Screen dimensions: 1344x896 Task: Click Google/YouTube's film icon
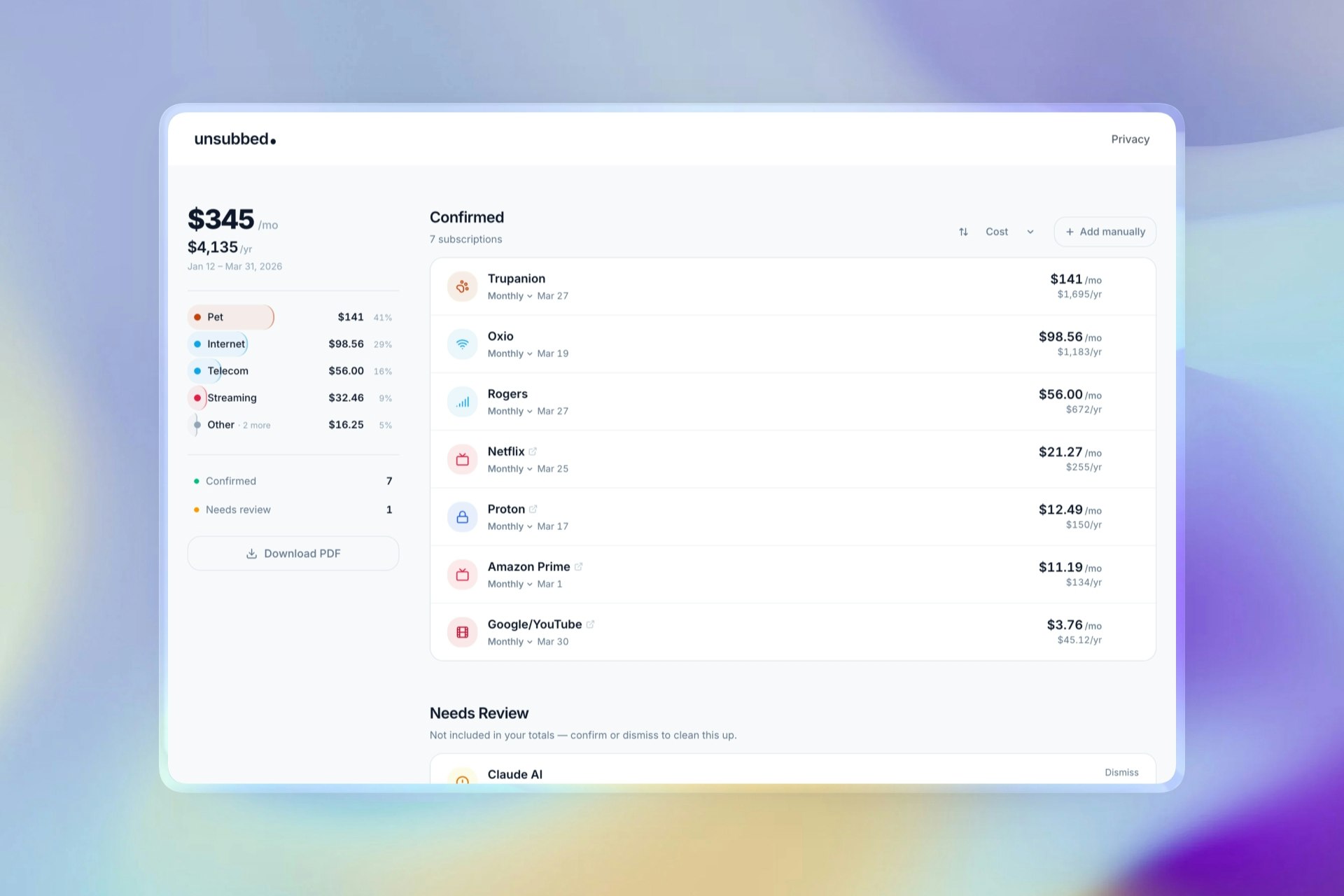tap(462, 632)
